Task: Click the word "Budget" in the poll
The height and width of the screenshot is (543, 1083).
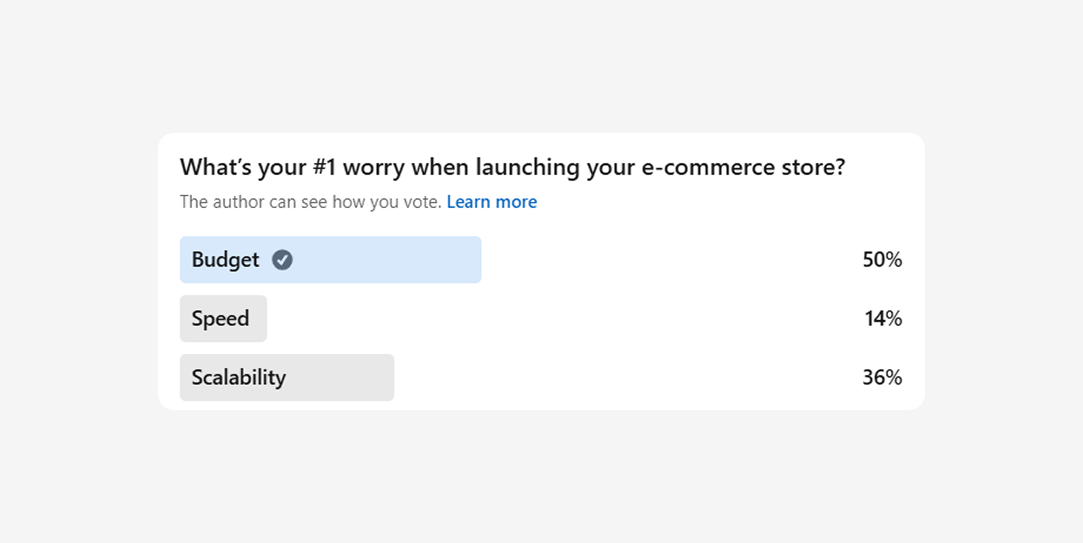Action: pos(225,260)
